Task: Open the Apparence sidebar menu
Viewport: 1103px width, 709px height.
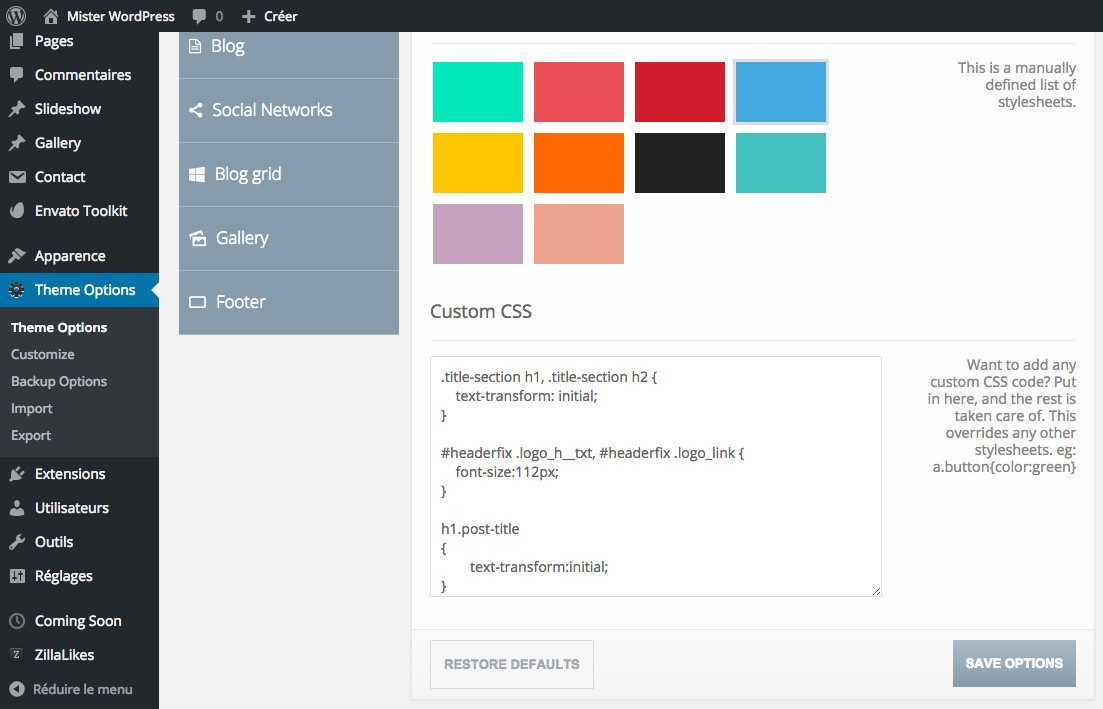Action: 69,256
